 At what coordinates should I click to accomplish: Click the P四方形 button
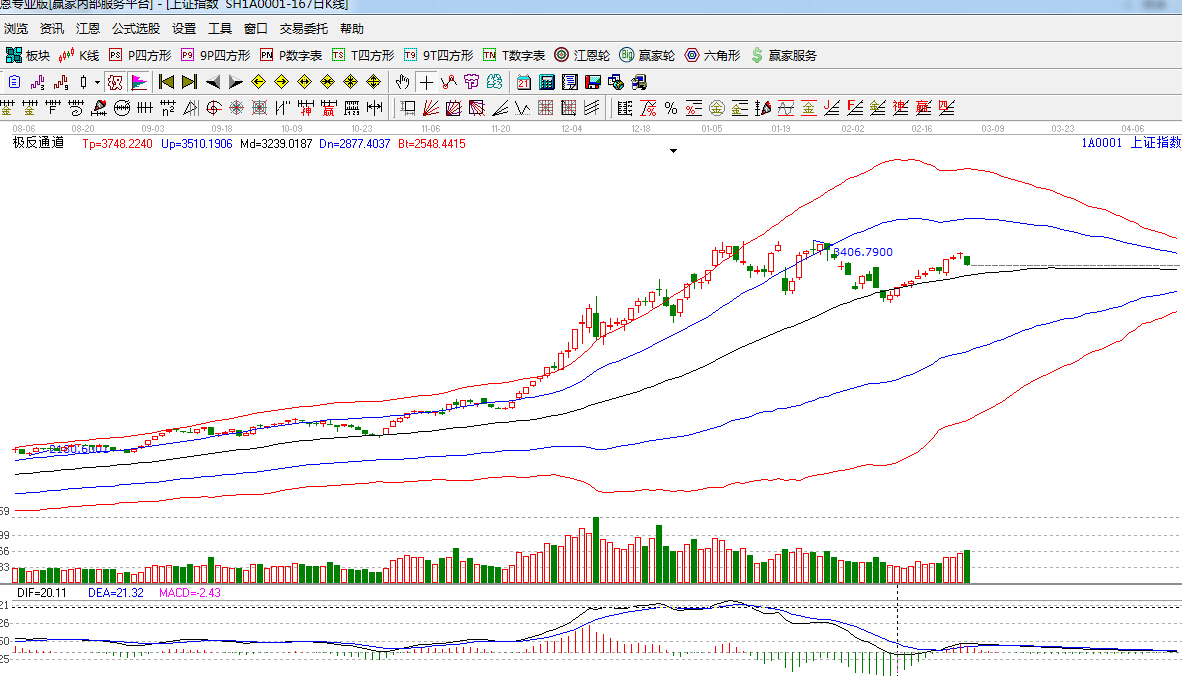(140, 55)
